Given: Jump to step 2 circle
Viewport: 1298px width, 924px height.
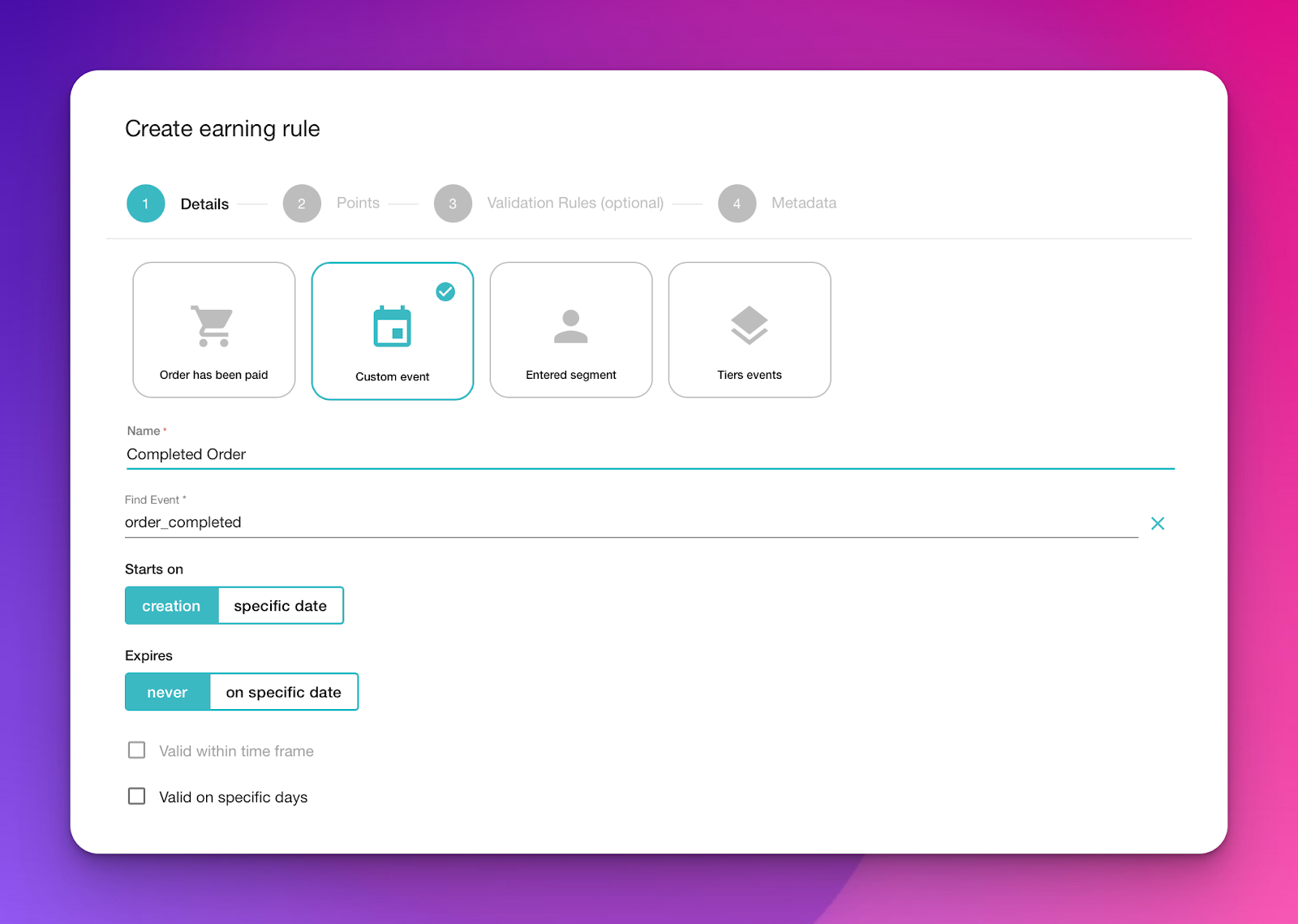Looking at the screenshot, I should pos(302,204).
